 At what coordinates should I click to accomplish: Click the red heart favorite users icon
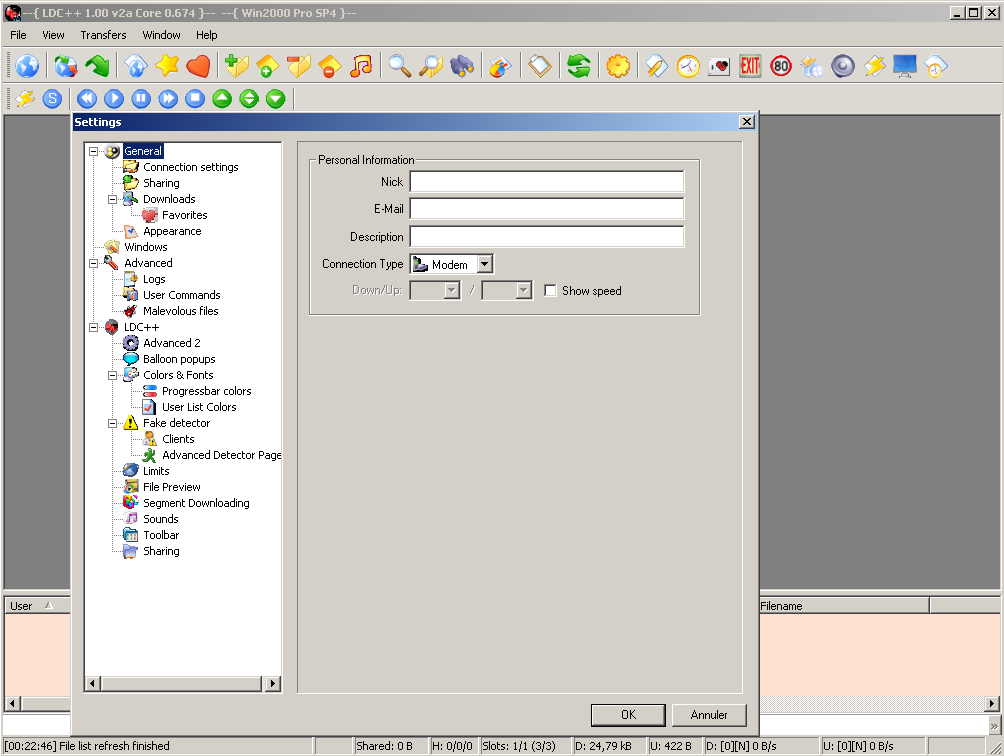[x=198, y=66]
